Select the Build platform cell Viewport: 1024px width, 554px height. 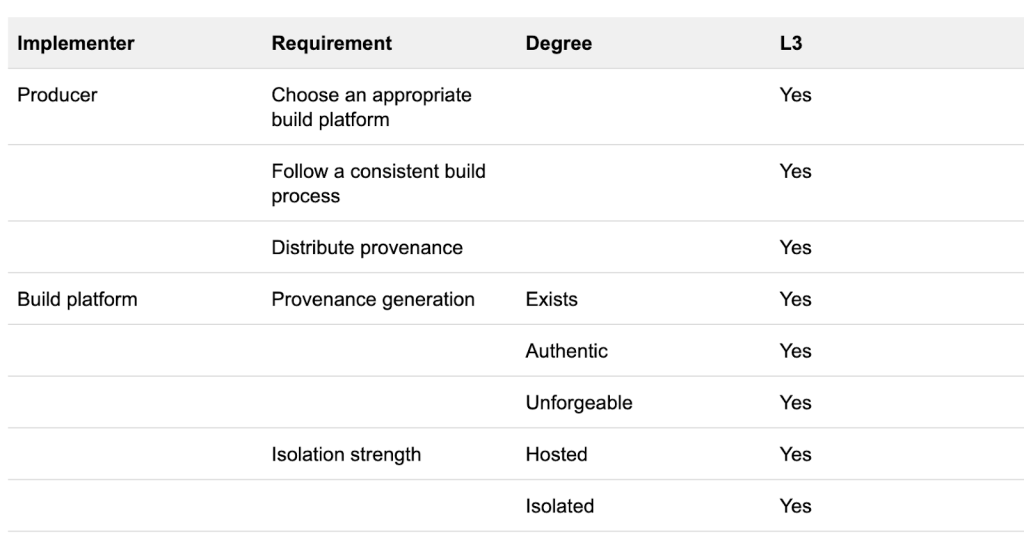point(77,299)
